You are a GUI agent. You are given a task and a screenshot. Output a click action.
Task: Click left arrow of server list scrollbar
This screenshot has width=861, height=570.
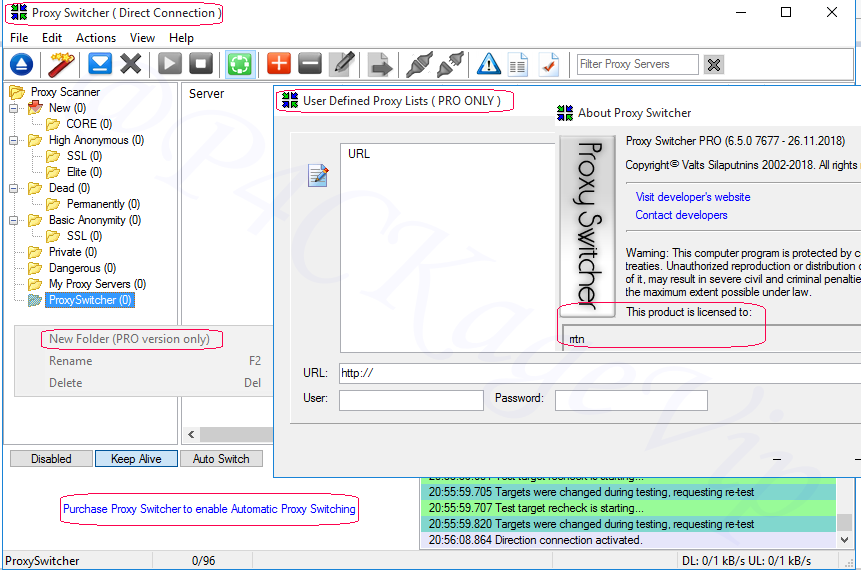pos(191,435)
